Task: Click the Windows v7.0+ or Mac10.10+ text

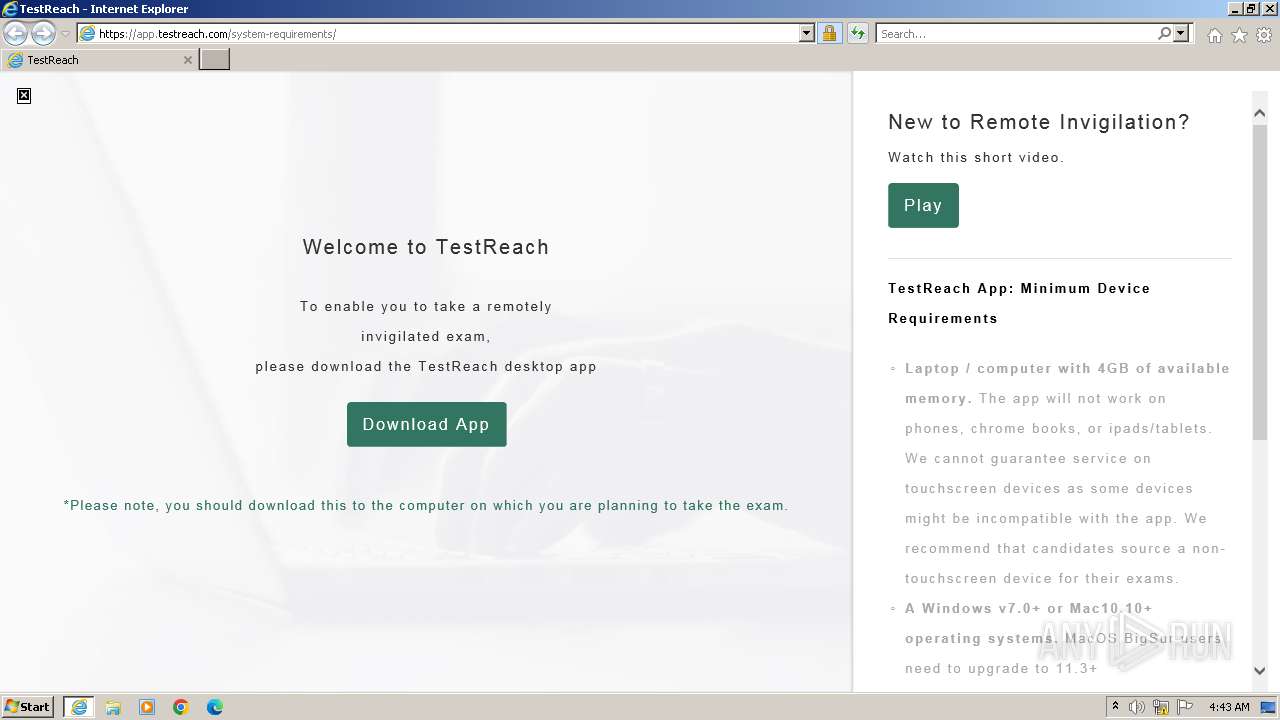Action: [x=1028, y=623]
